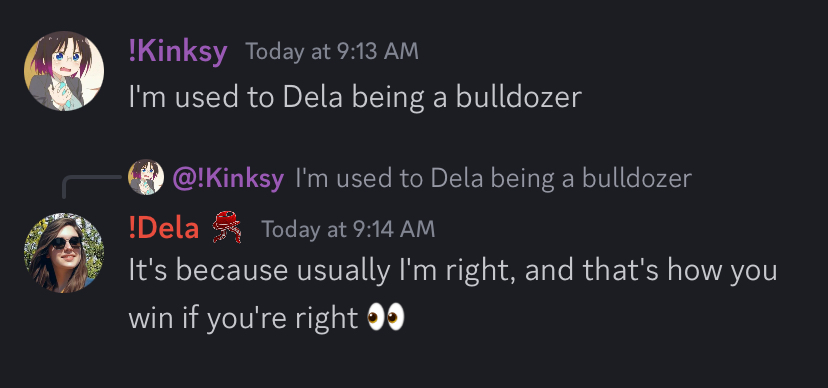Click the Today at 9:13 AM timestamp

pos(332,52)
